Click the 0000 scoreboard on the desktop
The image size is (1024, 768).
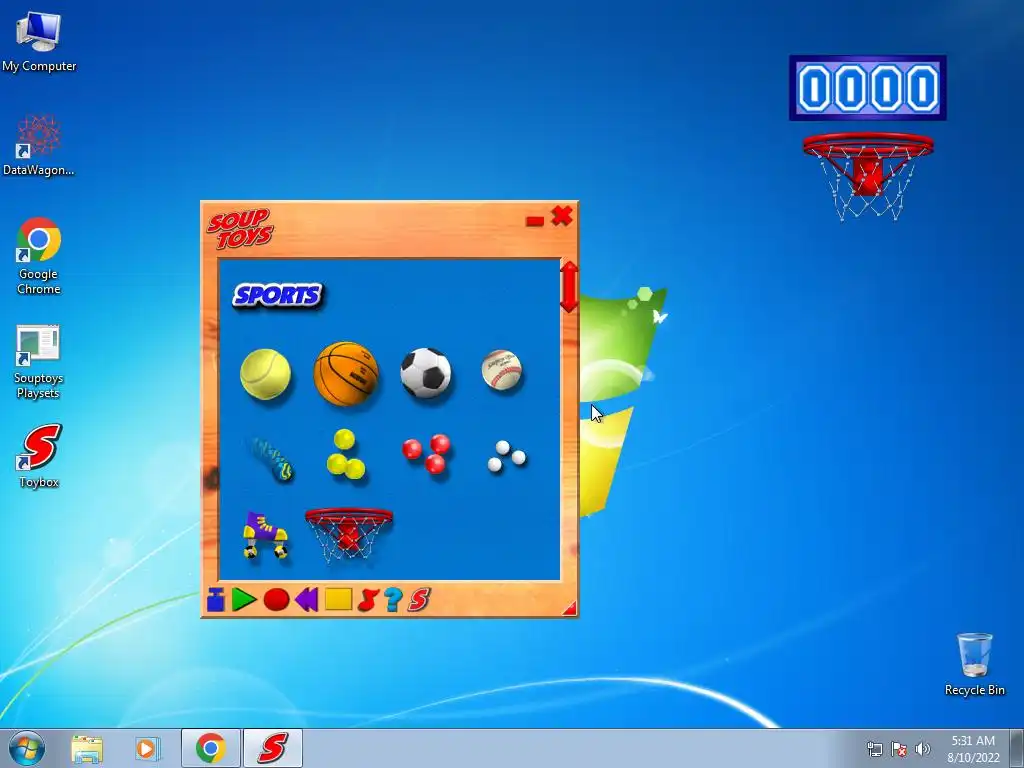tap(867, 88)
